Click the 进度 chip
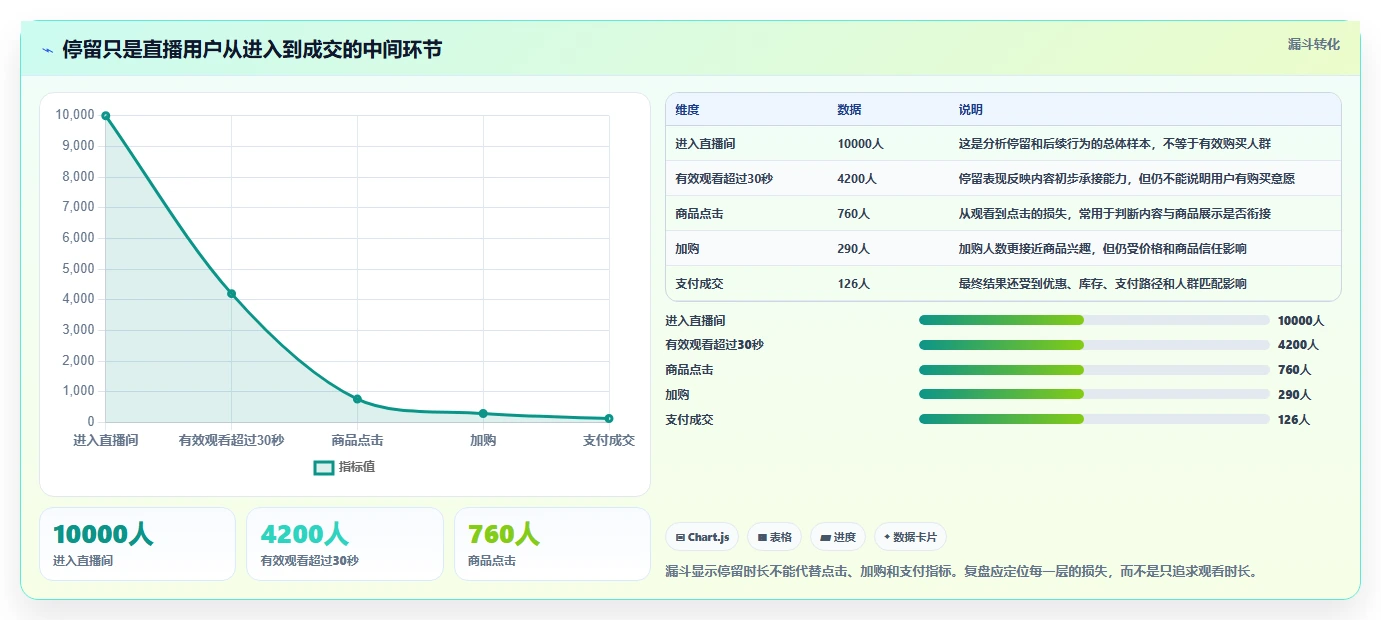The image size is (1381, 620). tap(838, 537)
